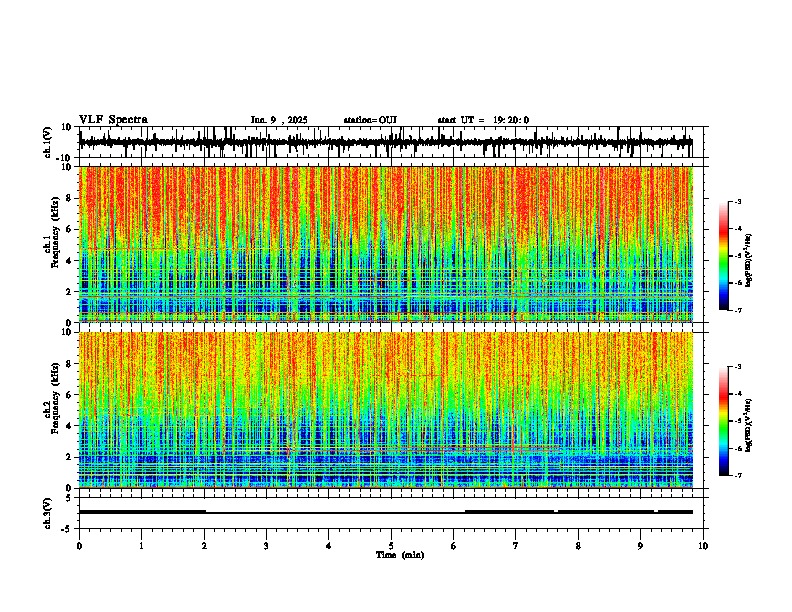This screenshot has height=612, width=792.
Task: Click time axis tick label '3'
Action: (x=266, y=546)
